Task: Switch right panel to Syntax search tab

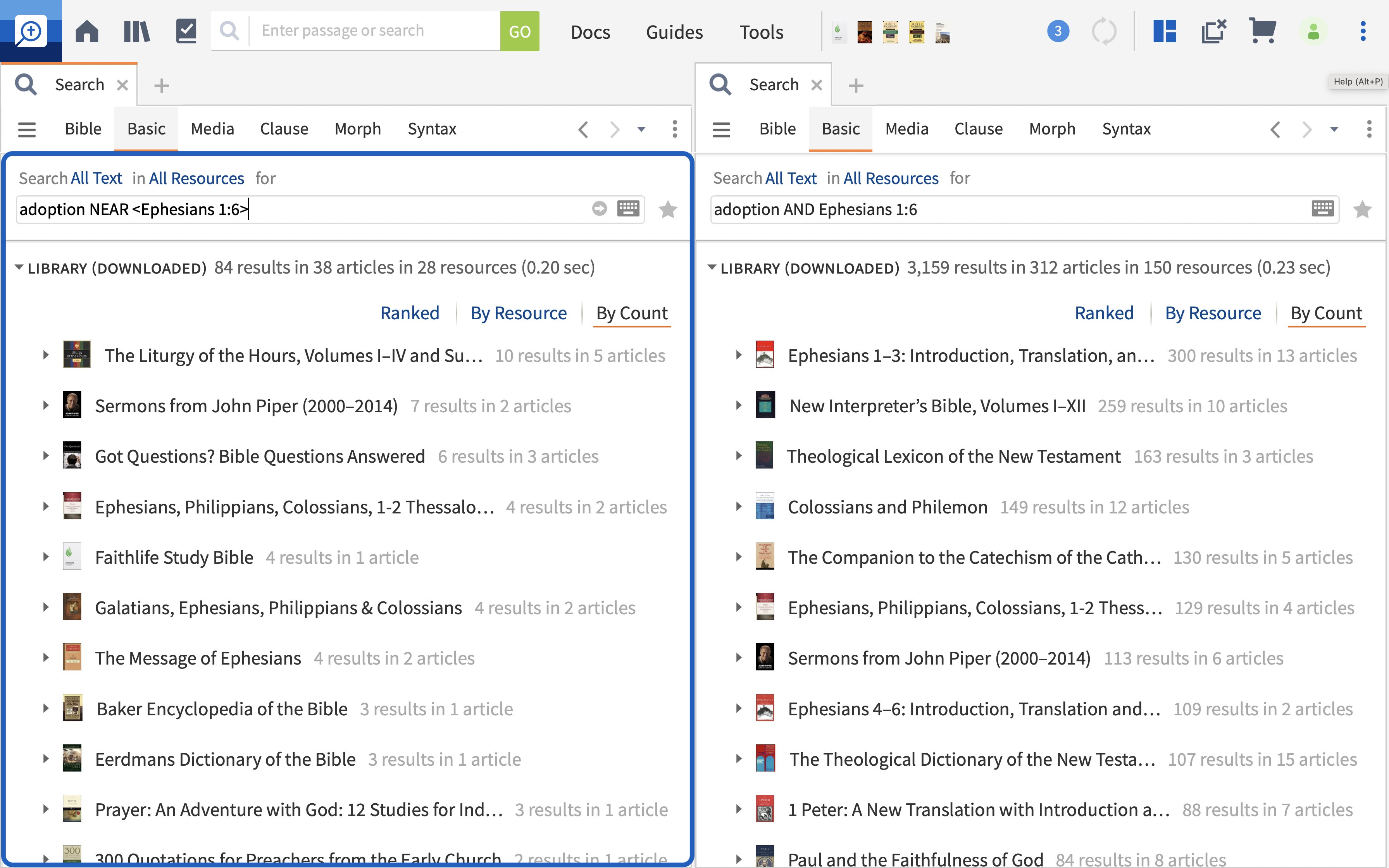Action: tap(1126, 129)
